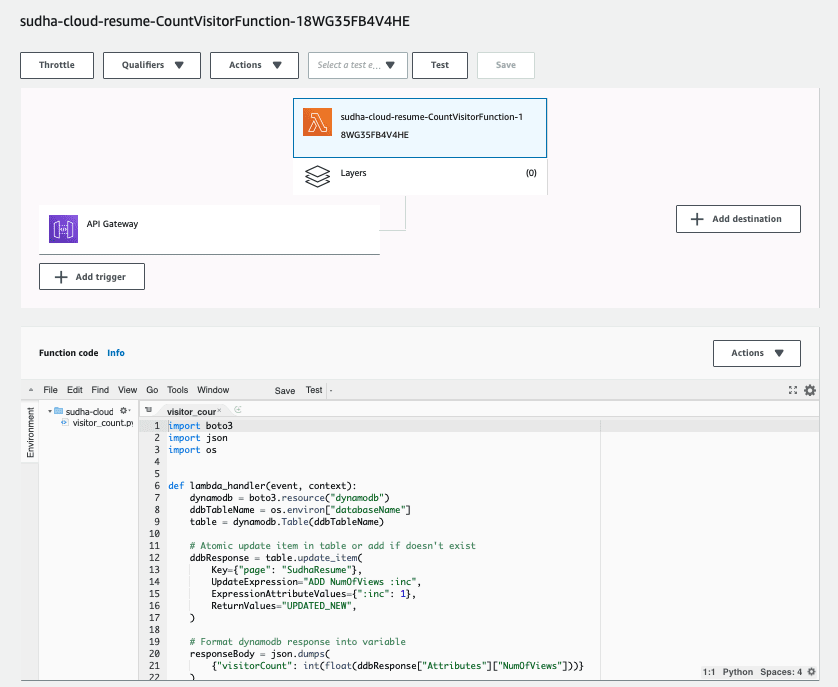Click Save in the editor menu bar
Viewport: 838px width, 687px height.
tap(285, 390)
